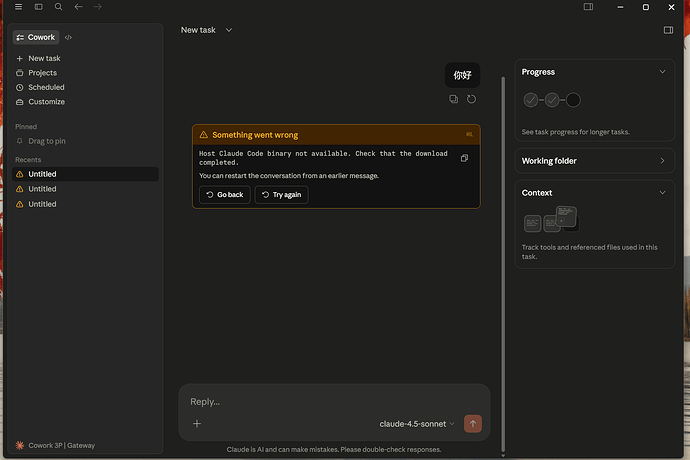Focus the Reply input field
This screenshot has height=460, width=690.
334,402
